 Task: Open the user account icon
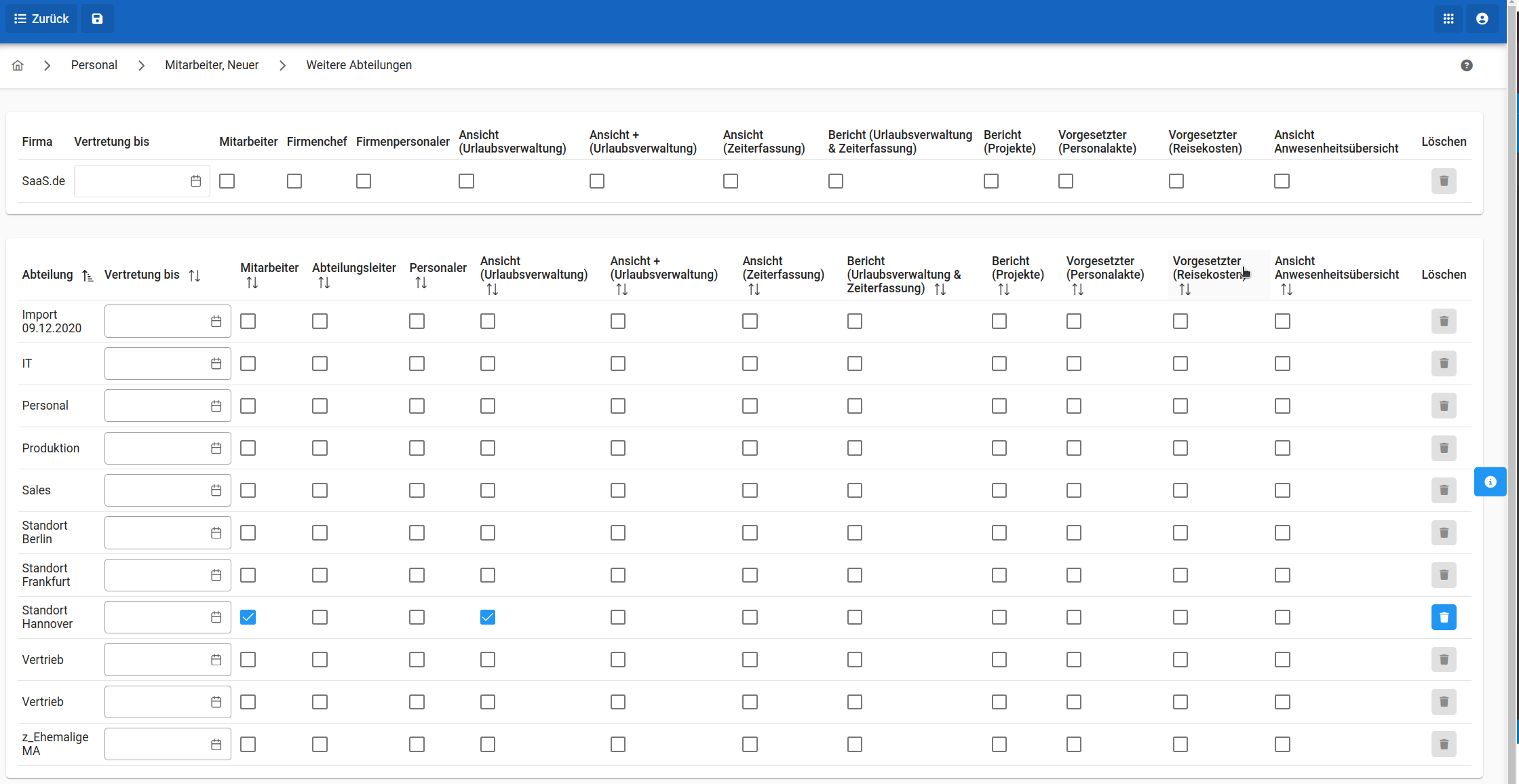point(1482,18)
